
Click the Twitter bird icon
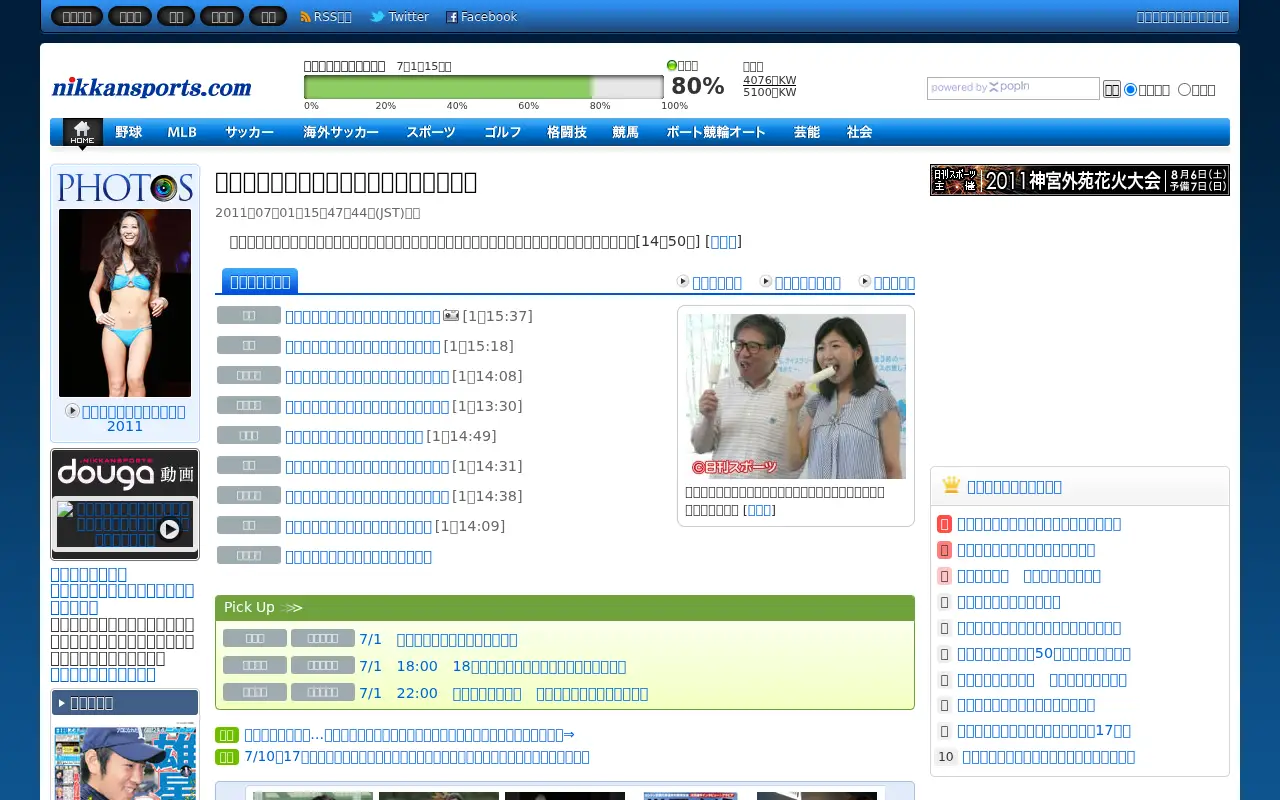377,17
